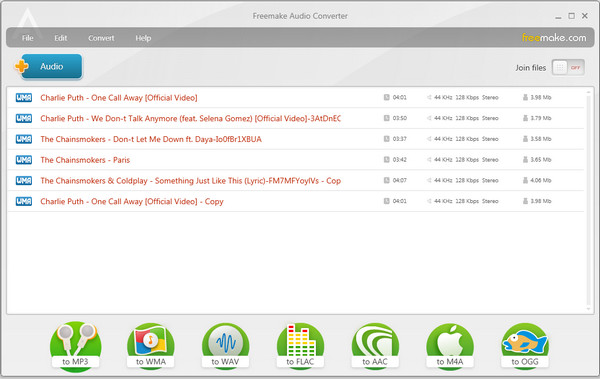The width and height of the screenshot is (600, 379).
Task: Click WMA icon of Chainsmokers - Paris
Action: [24, 160]
